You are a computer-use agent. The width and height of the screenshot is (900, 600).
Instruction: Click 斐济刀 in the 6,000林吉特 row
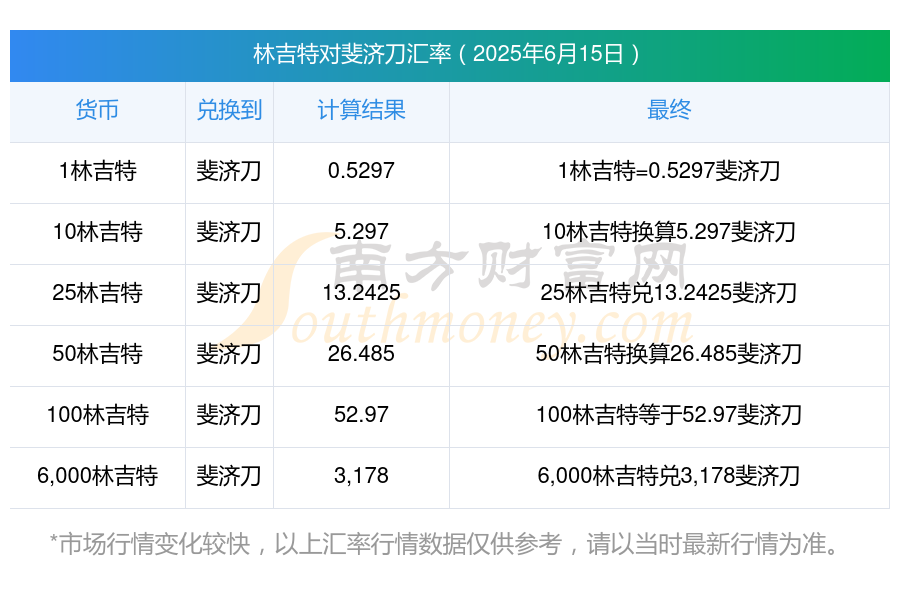[229, 476]
